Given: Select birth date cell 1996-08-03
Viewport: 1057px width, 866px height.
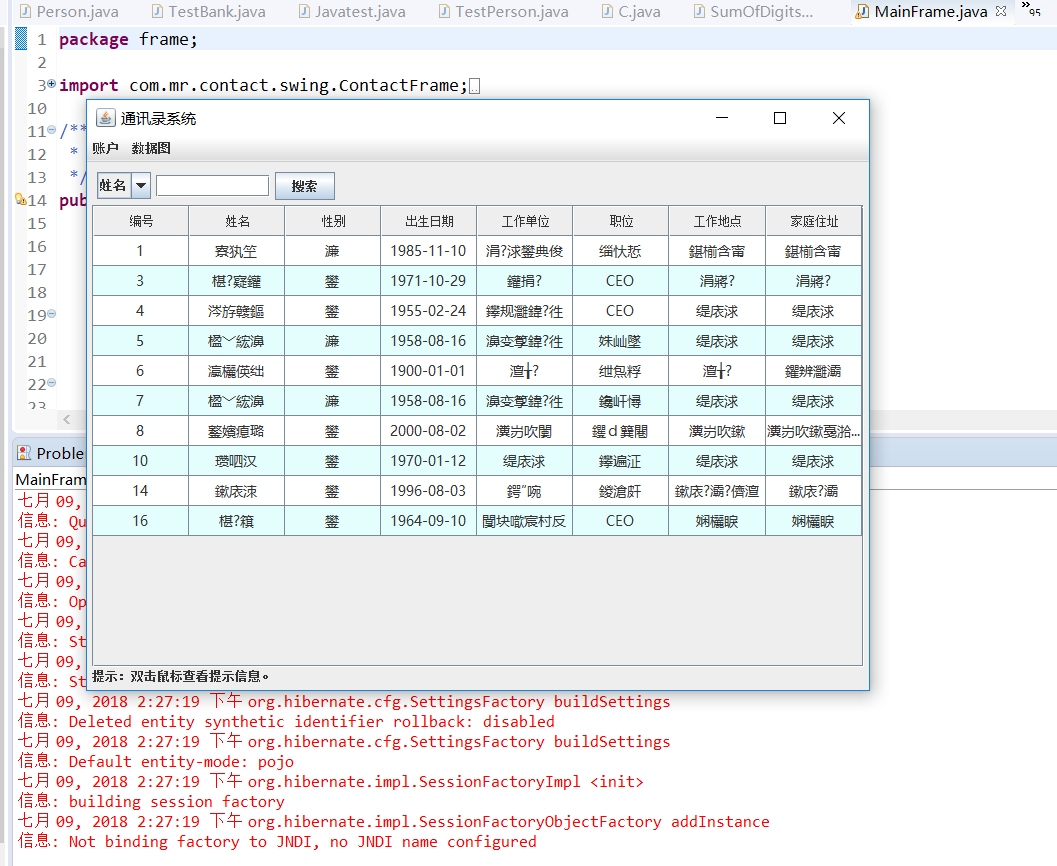Looking at the screenshot, I should [x=428, y=491].
